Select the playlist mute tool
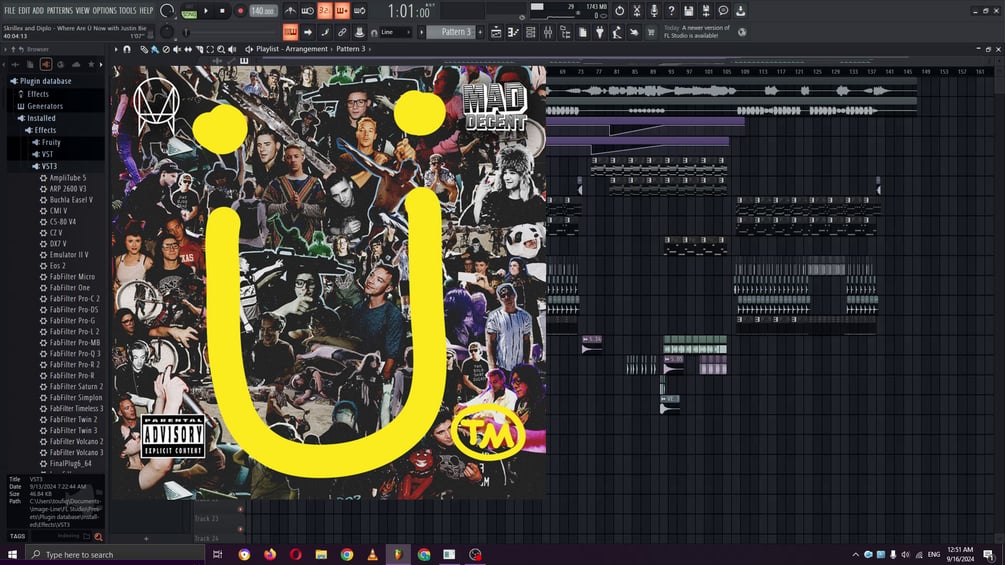Image resolution: width=1005 pixels, height=565 pixels. [x=177, y=49]
